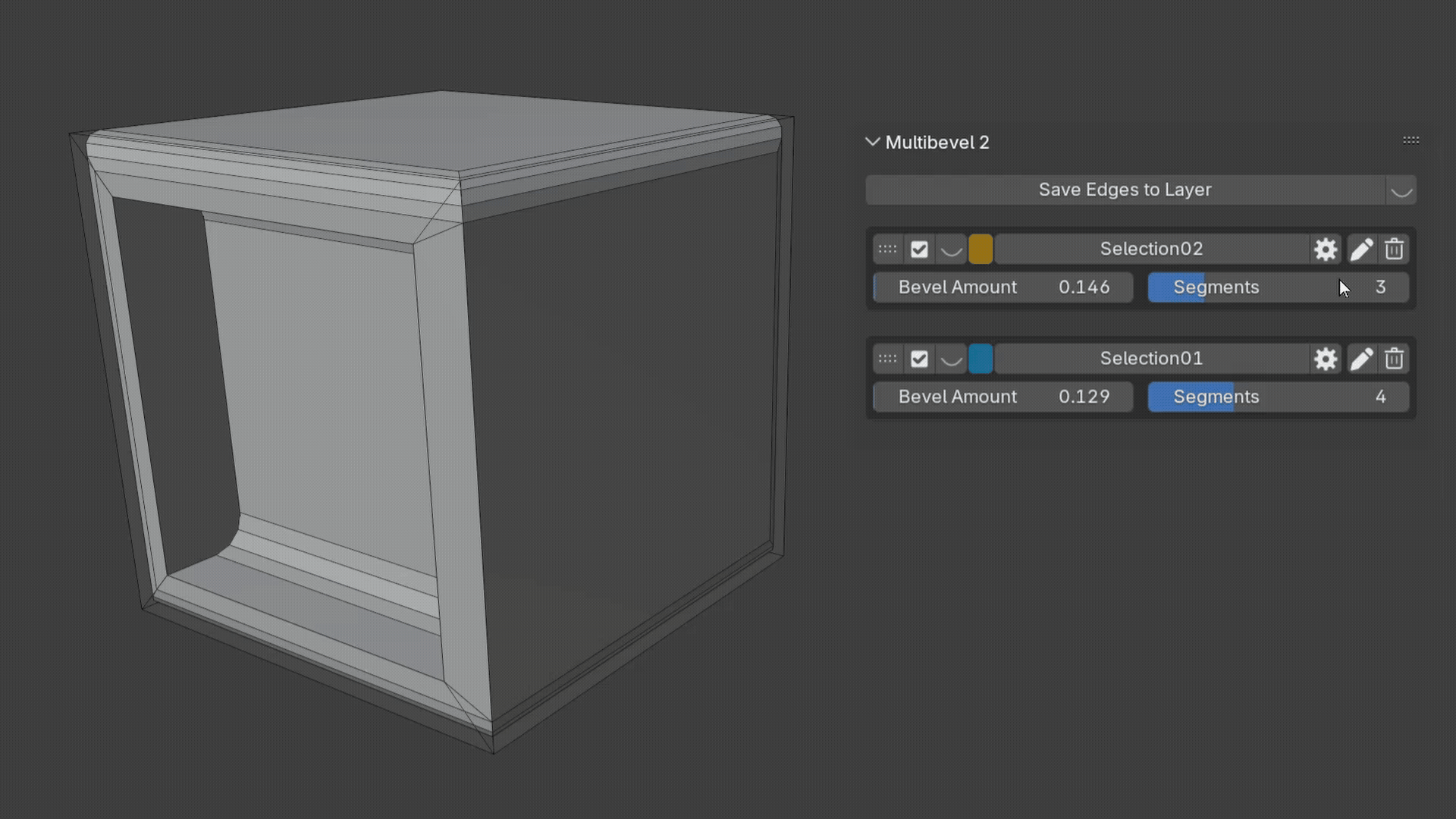Viewport: 1456px width, 819px height.
Task: Click Selection02 Segments slider showing 3
Action: (x=1278, y=287)
